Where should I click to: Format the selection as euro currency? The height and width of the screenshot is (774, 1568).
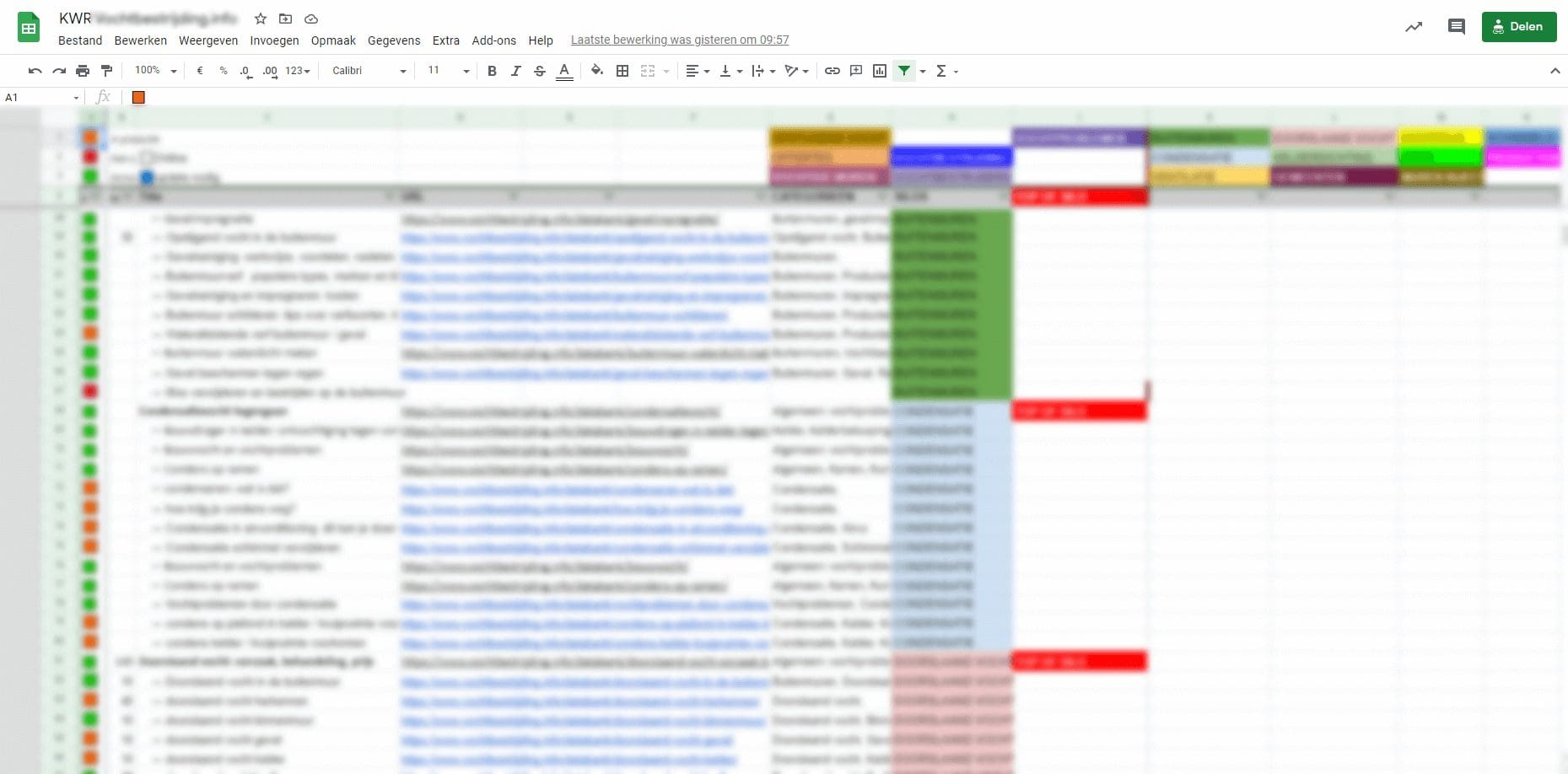[x=200, y=71]
